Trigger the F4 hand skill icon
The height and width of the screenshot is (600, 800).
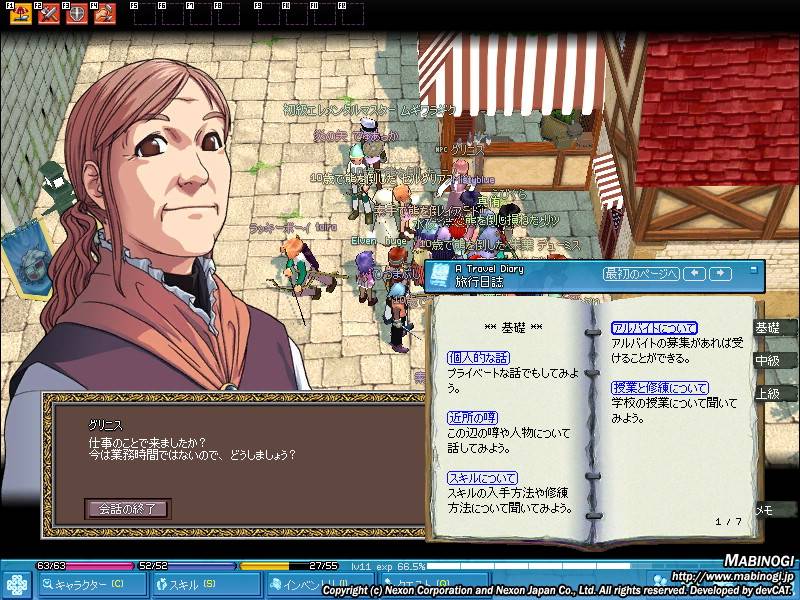[105, 14]
